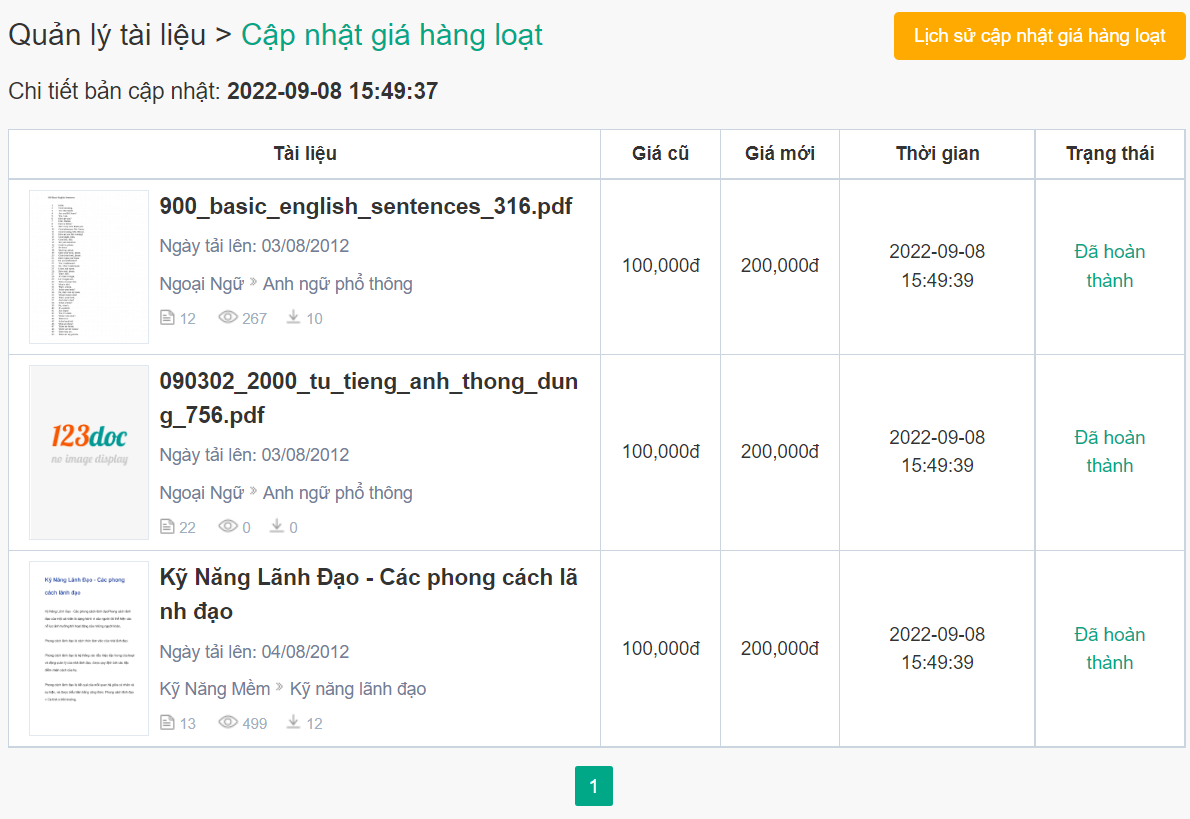
Task: Click the views eye icon showing 267
Action: (228, 318)
